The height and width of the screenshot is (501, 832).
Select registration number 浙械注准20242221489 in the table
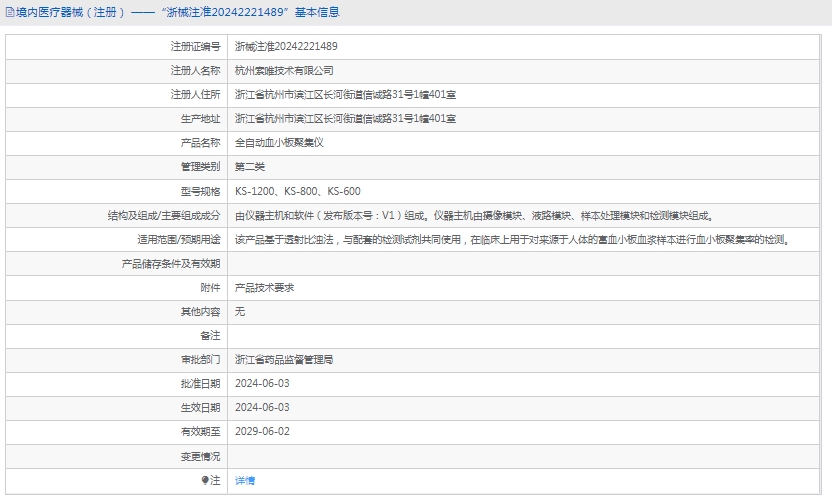tap(286, 47)
